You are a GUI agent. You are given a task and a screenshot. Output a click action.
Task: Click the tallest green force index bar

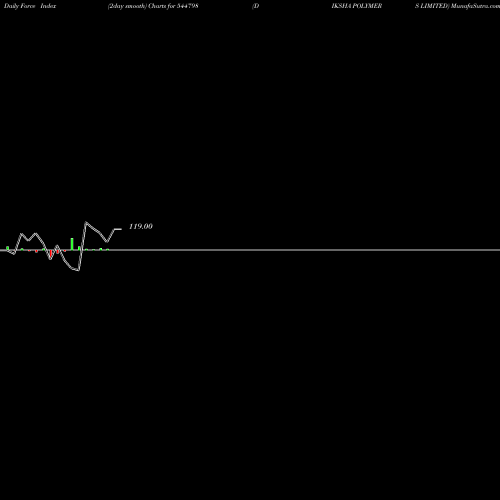click(72, 244)
